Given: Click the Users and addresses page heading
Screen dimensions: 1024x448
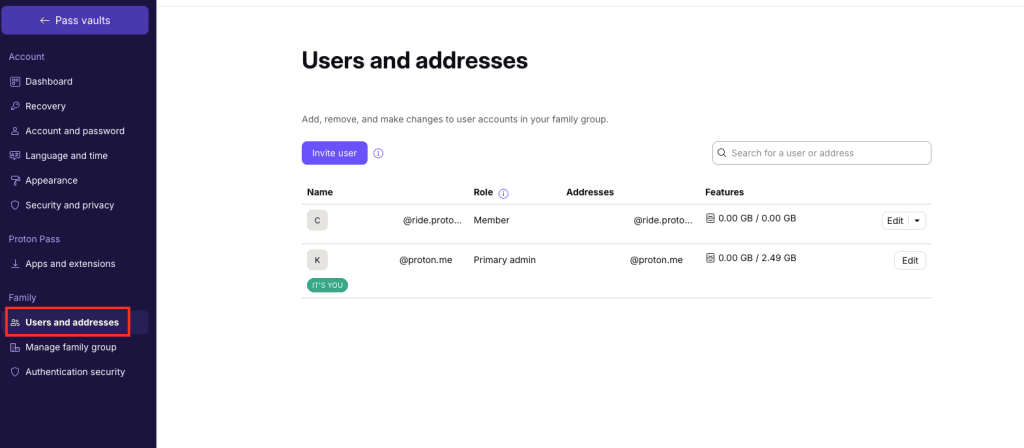Looking at the screenshot, I should point(415,61).
